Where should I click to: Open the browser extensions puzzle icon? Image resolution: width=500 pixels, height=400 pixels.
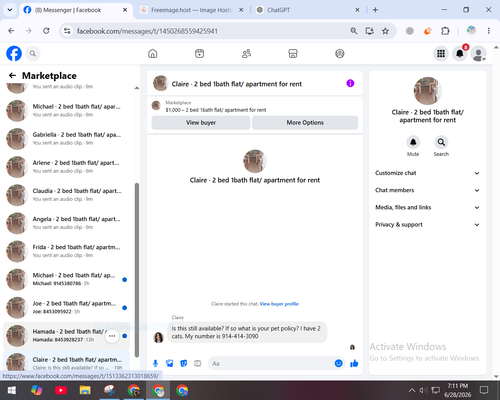click(x=445, y=31)
